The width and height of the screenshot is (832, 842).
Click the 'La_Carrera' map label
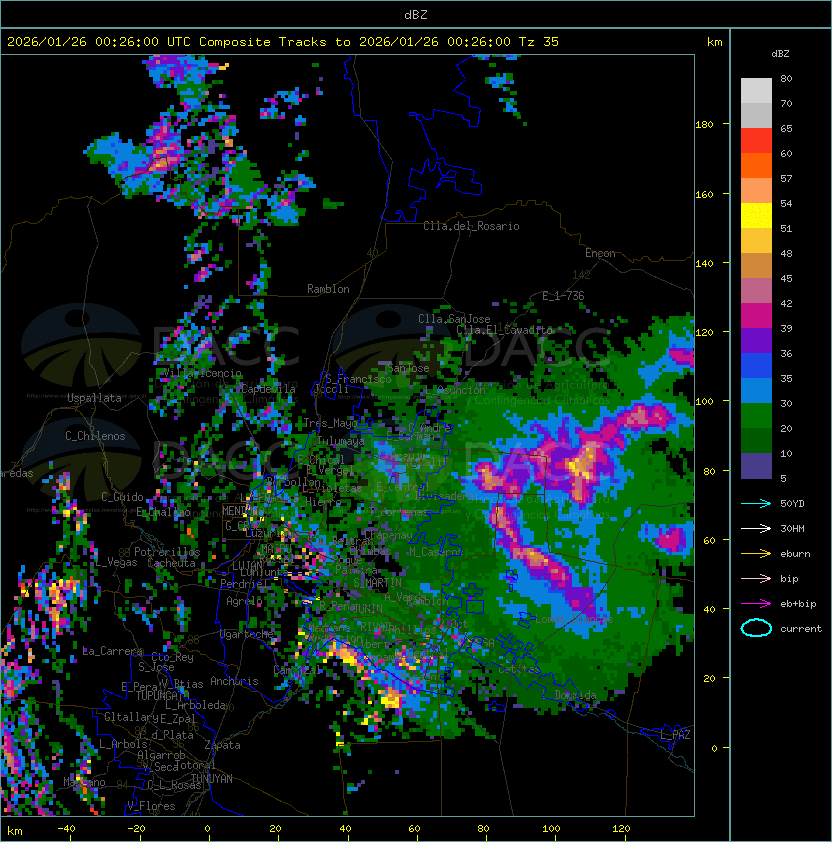pos(113,651)
